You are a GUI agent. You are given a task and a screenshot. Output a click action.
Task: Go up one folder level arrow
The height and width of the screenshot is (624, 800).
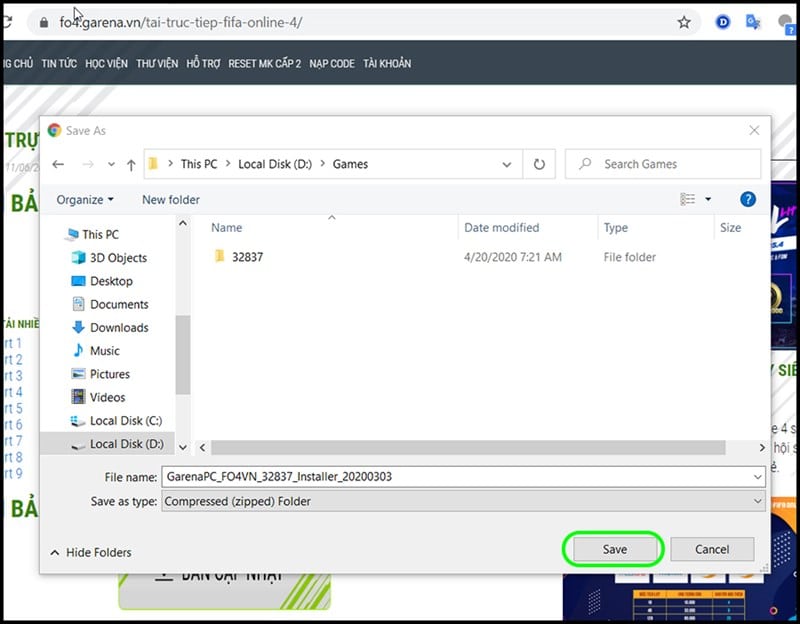(131, 164)
